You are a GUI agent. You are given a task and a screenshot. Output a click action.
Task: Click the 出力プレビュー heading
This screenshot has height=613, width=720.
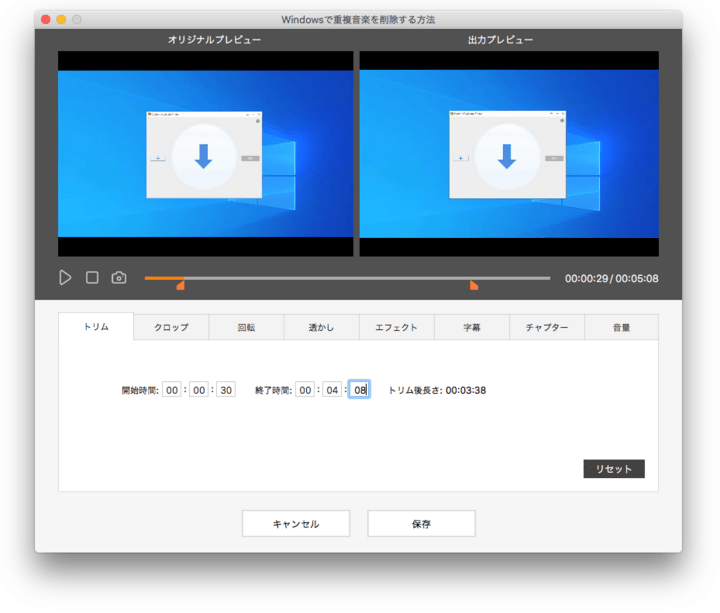501,40
